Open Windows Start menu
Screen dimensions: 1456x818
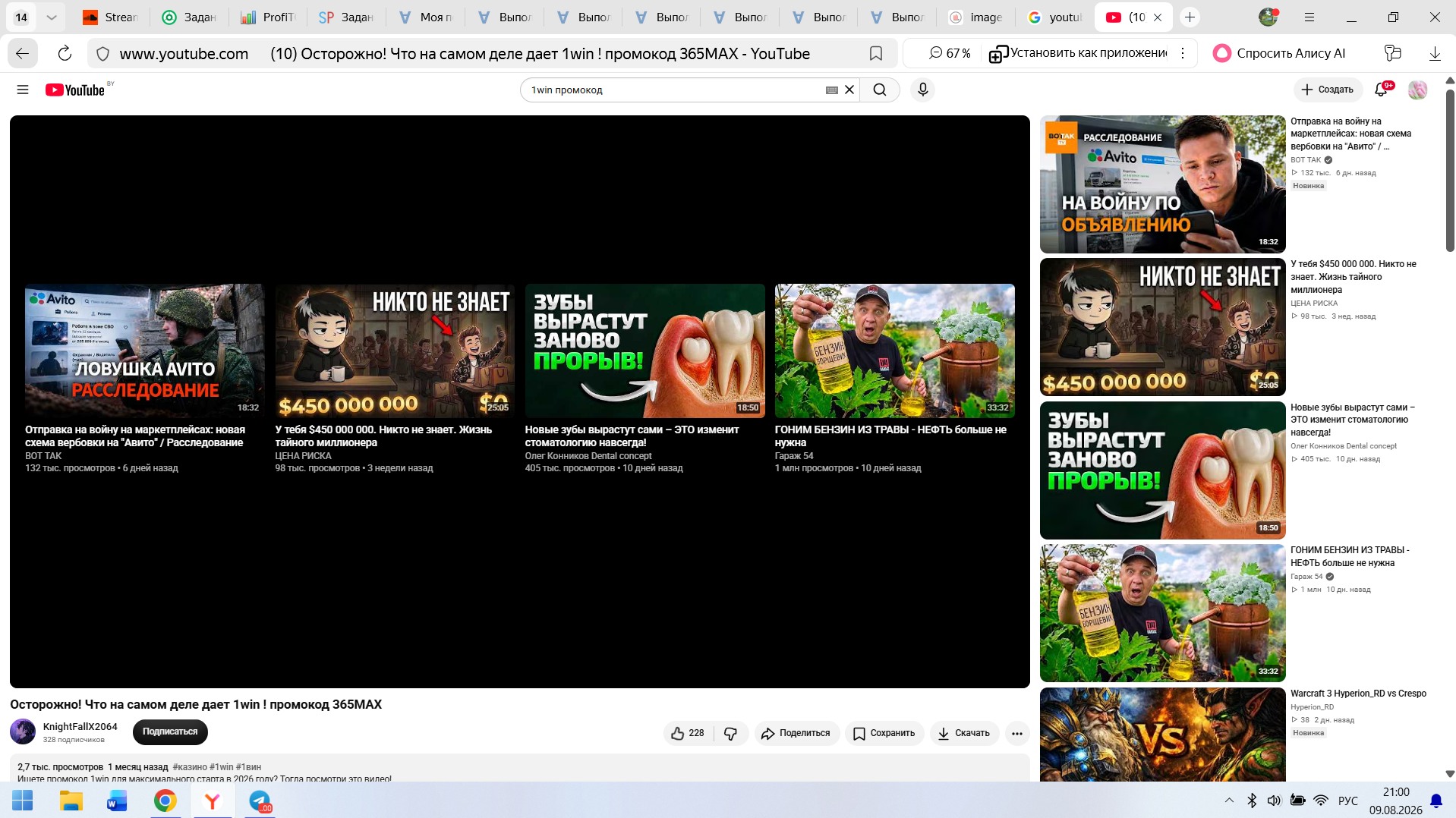tap(23, 801)
